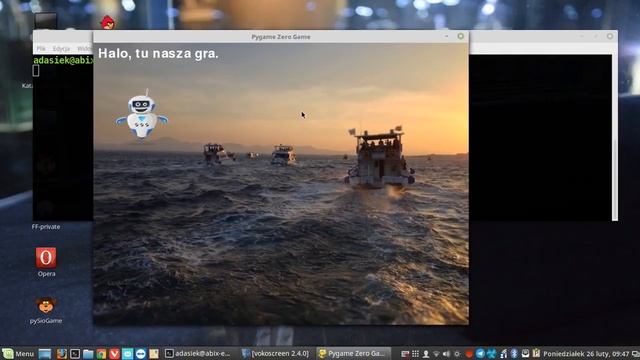Launch Opera from the desktop icon
The width and height of the screenshot is (640, 360).
coord(46,258)
